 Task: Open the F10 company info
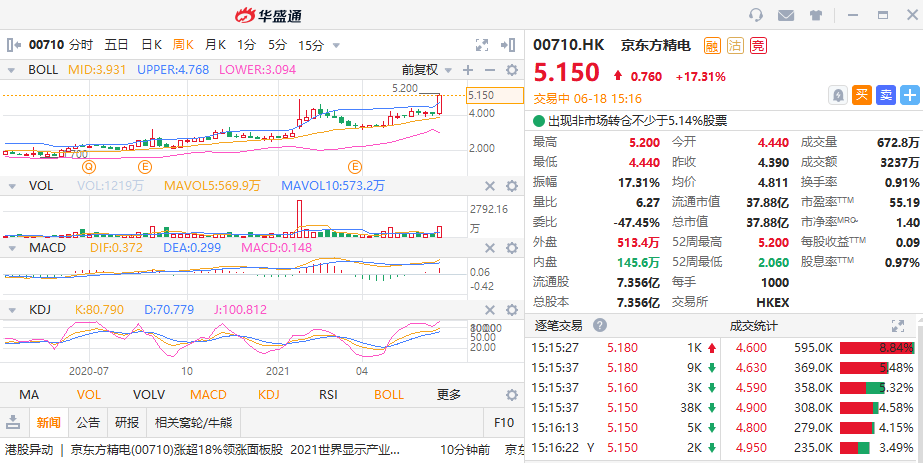point(504,422)
